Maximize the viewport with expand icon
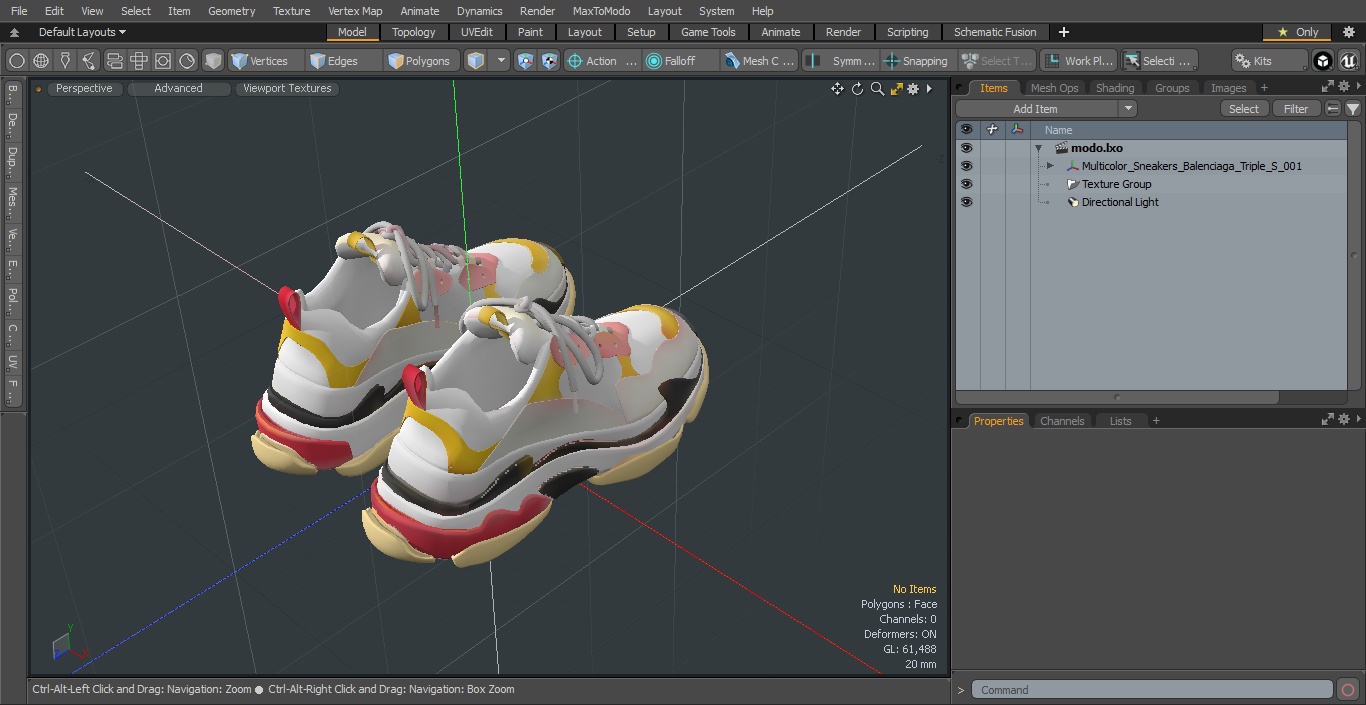1366x705 pixels. 896,89
